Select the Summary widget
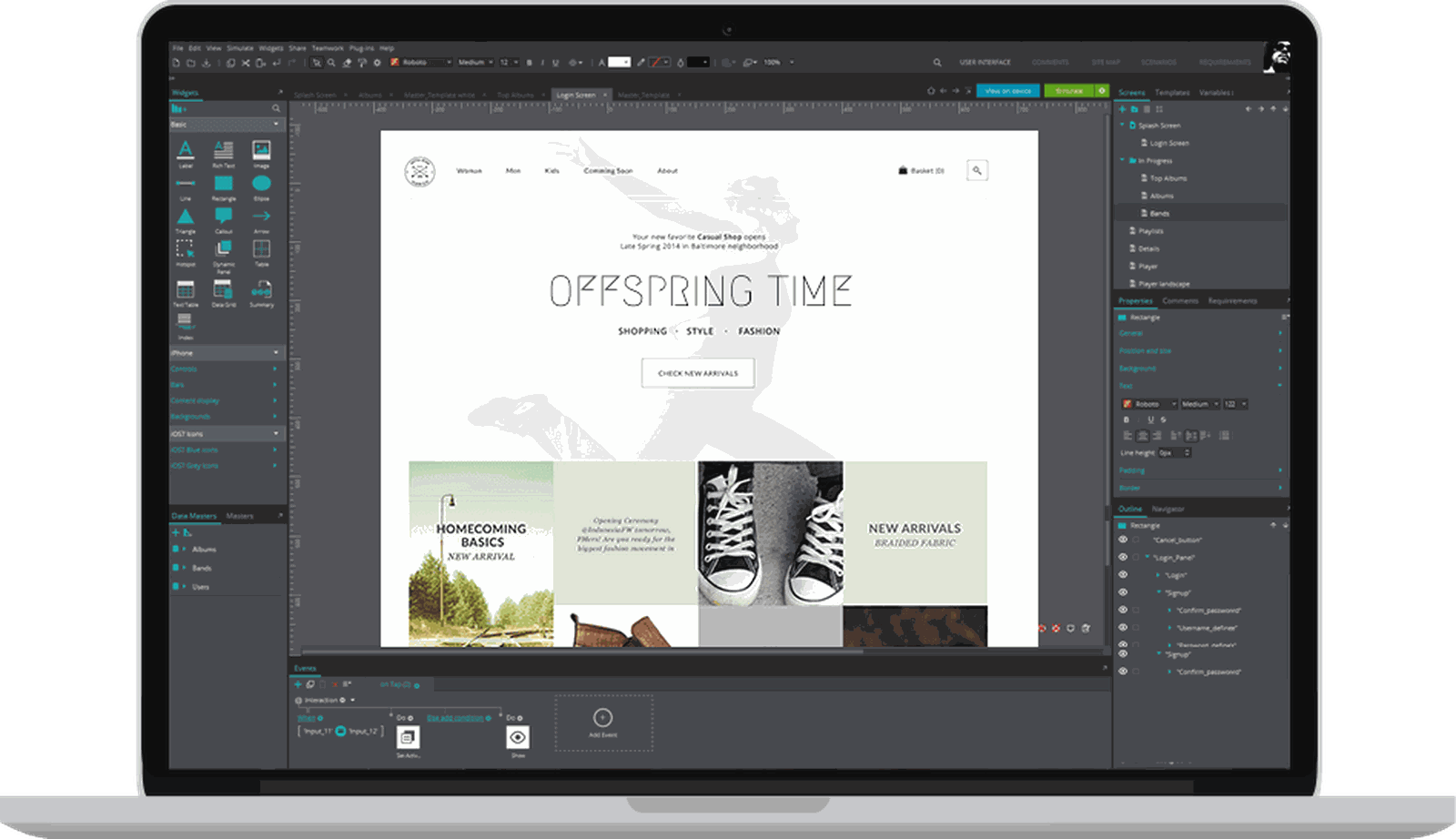This screenshot has width=1456, height=839. 261,293
